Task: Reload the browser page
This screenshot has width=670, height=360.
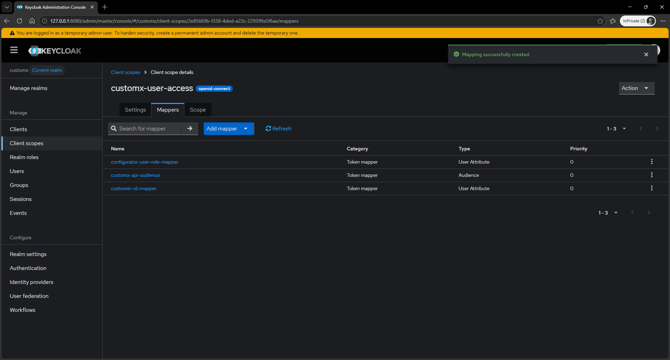Action: [20, 21]
